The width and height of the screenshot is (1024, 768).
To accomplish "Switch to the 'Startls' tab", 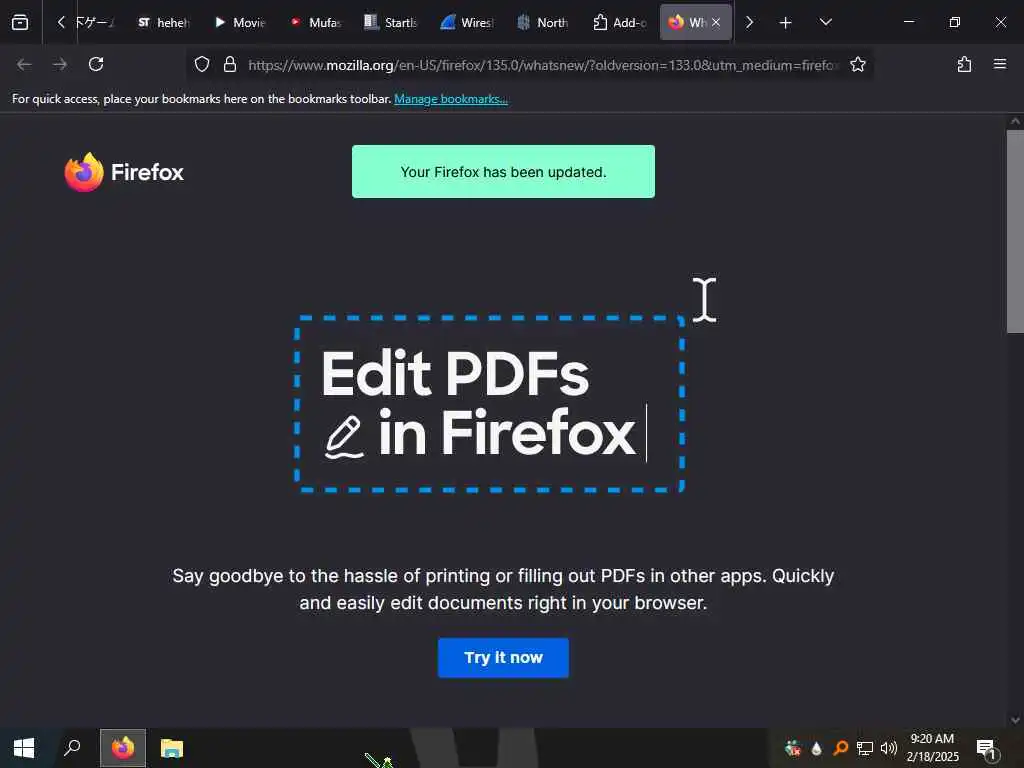I will pyautogui.click(x=391, y=22).
